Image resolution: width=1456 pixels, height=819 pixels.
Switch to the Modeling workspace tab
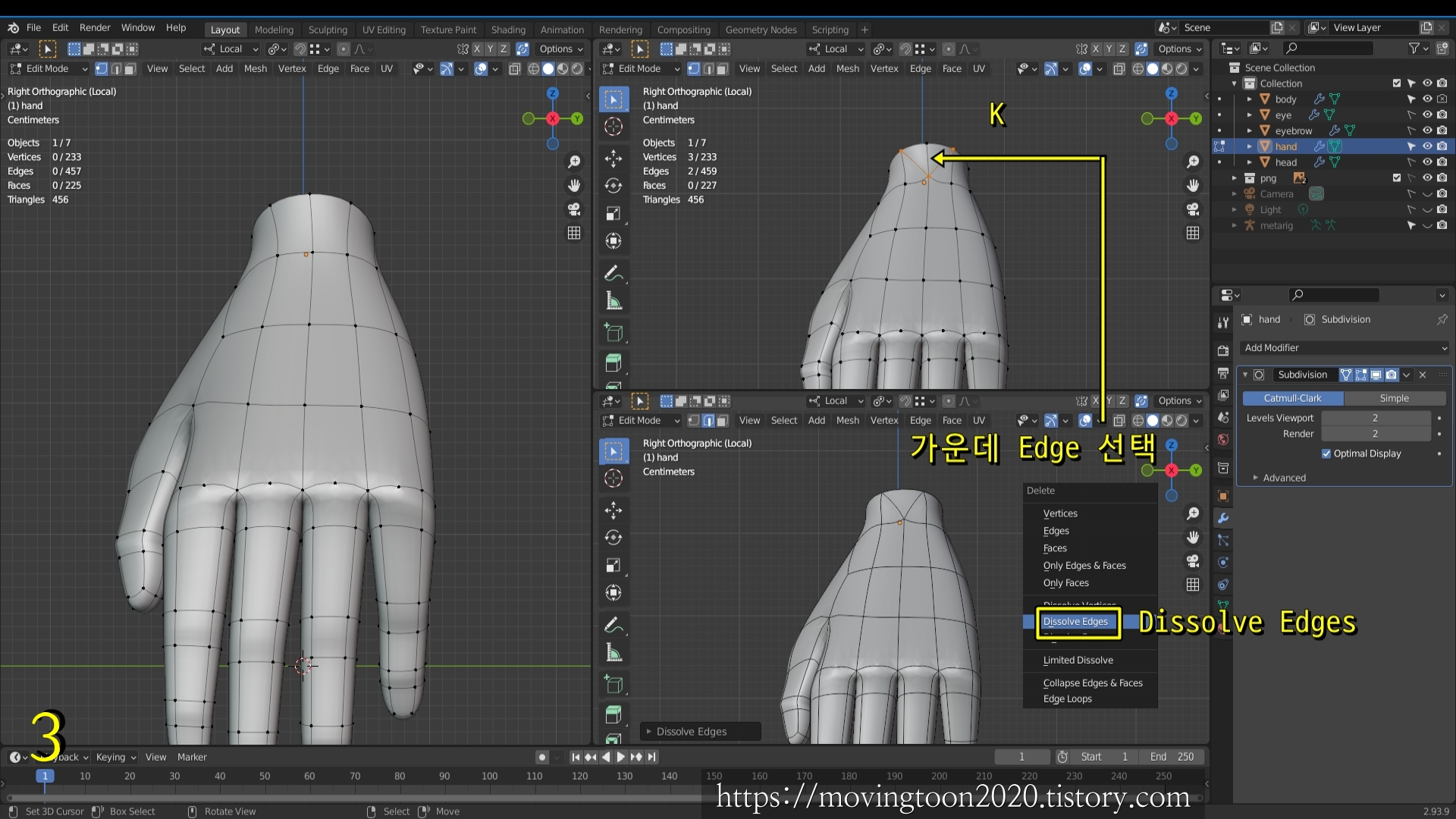274,30
